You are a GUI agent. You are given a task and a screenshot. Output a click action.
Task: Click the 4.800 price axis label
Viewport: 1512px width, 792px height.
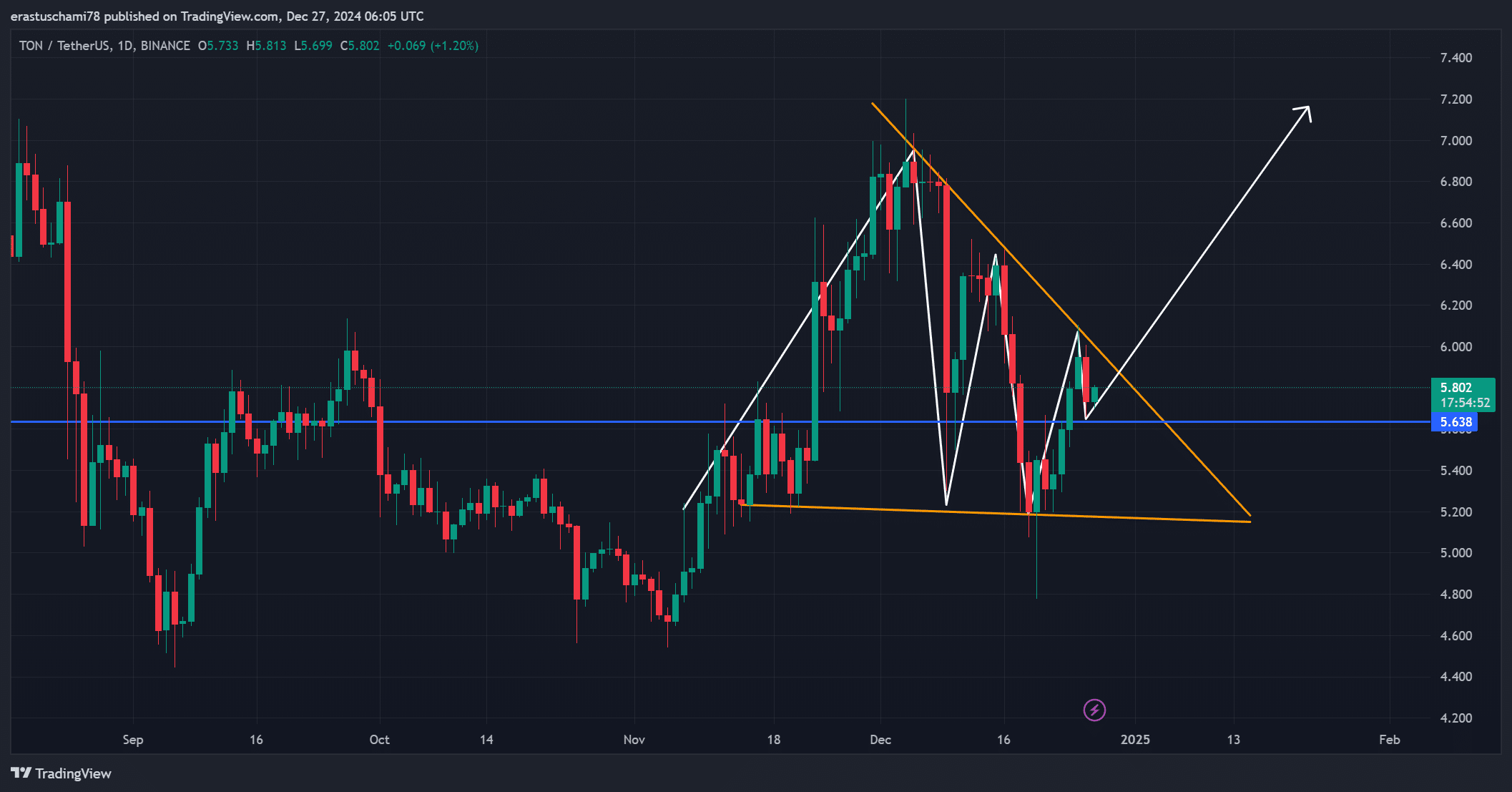[1456, 594]
